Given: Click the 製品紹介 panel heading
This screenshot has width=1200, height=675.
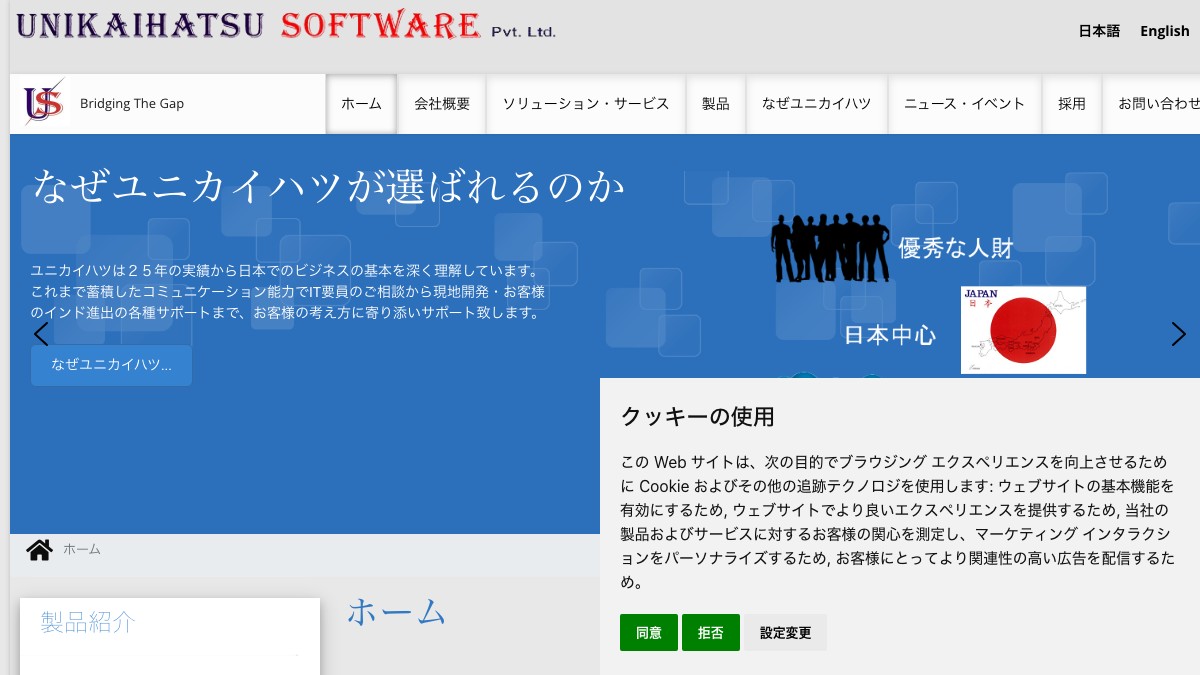Looking at the screenshot, I should tap(88, 622).
